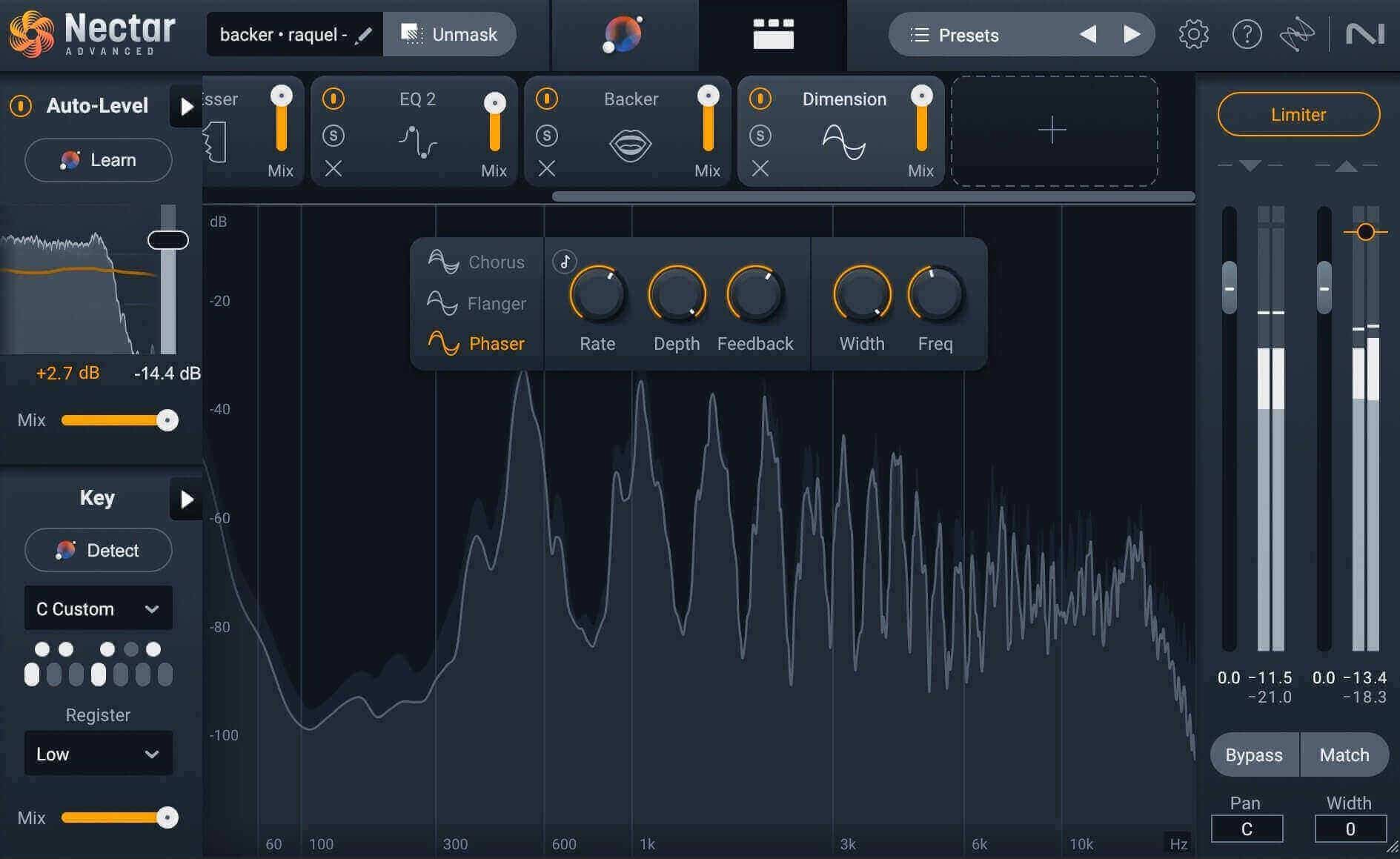Remove the EQ 2 module
This screenshot has width=1400, height=859.
coord(334,169)
